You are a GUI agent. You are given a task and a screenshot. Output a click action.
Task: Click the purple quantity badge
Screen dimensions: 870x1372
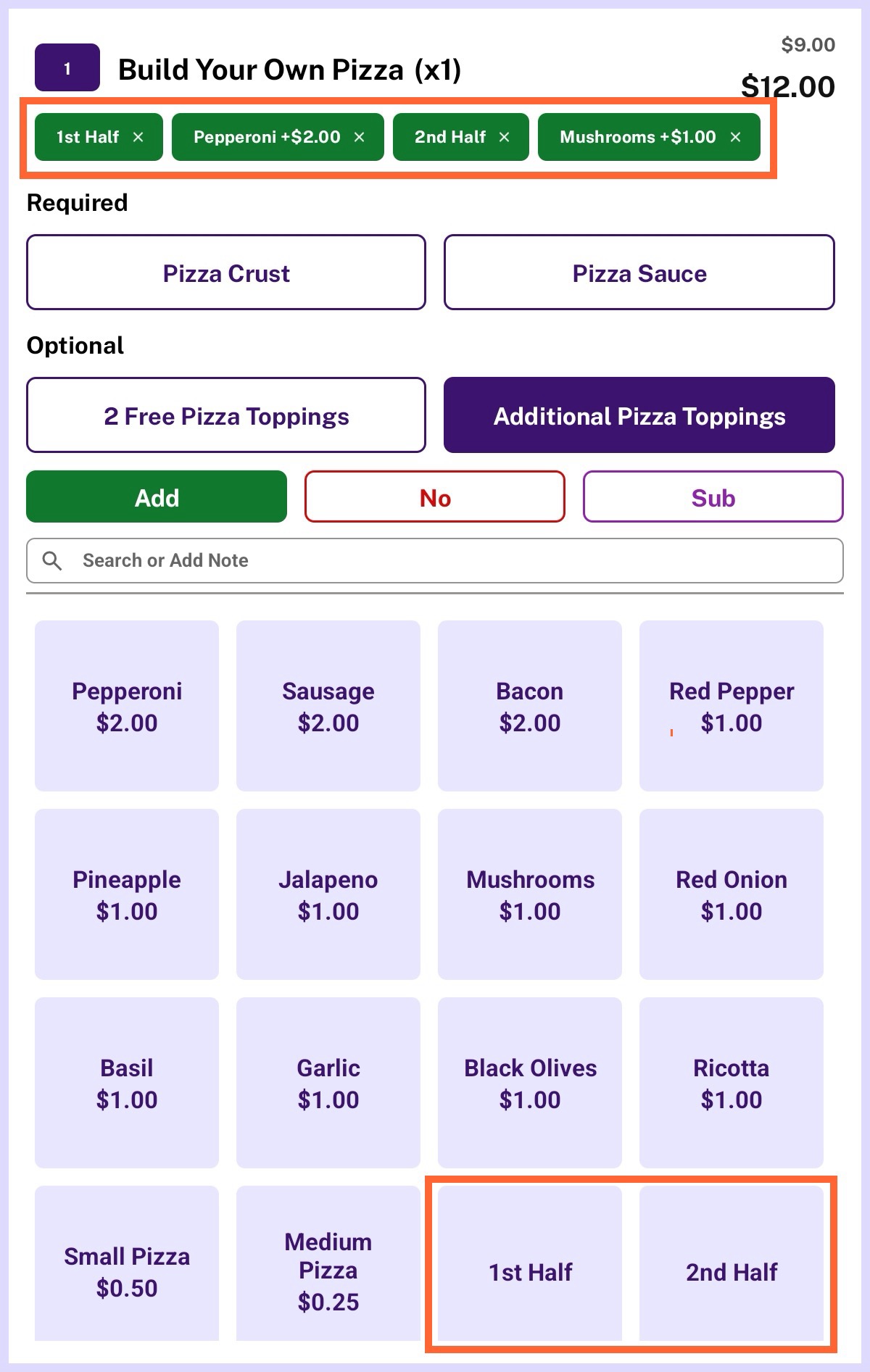pos(67,68)
